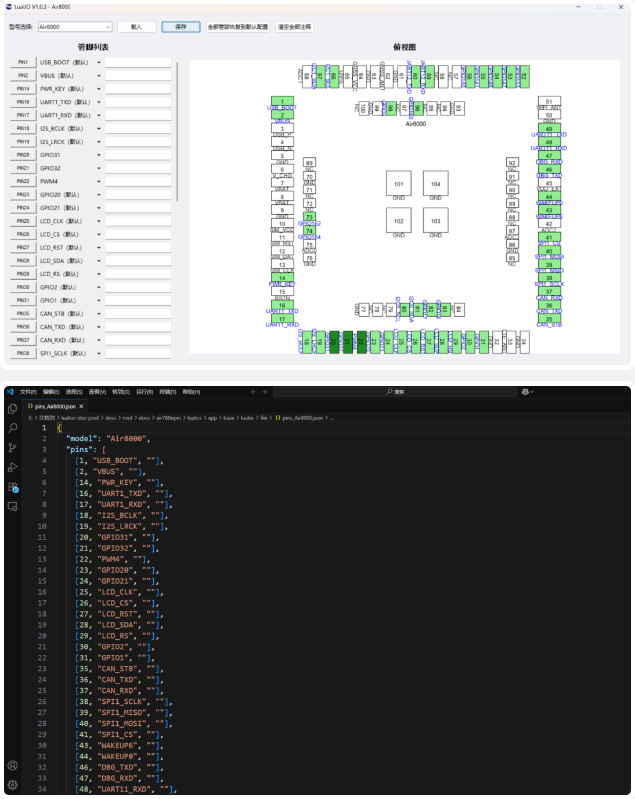
Task: Click the PIN38 button in pin list
Action: click(x=23, y=353)
